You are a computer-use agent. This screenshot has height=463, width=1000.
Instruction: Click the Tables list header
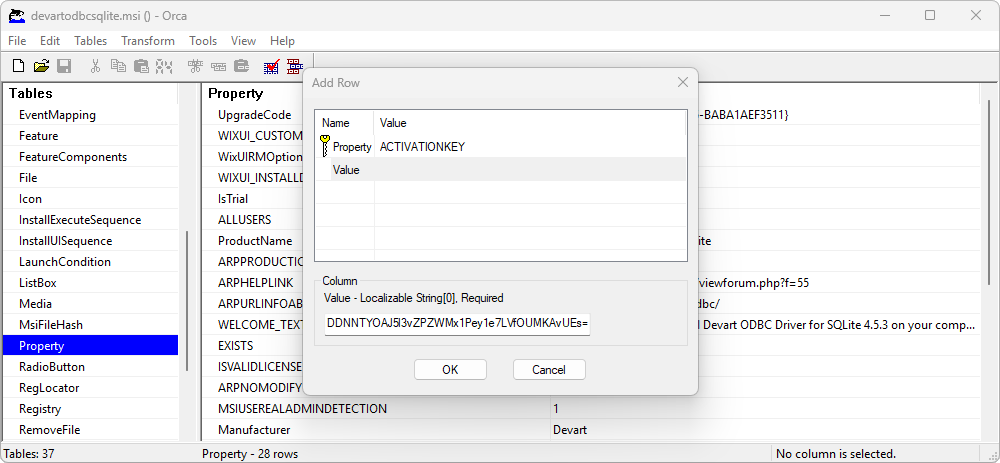[91, 93]
